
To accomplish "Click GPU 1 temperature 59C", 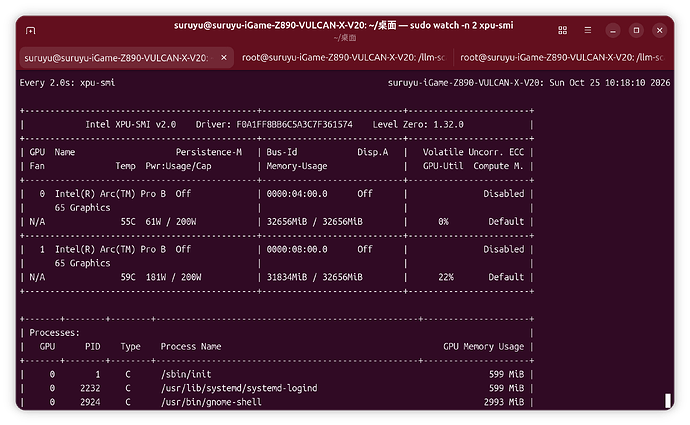I will pyautogui.click(x=128, y=277).
